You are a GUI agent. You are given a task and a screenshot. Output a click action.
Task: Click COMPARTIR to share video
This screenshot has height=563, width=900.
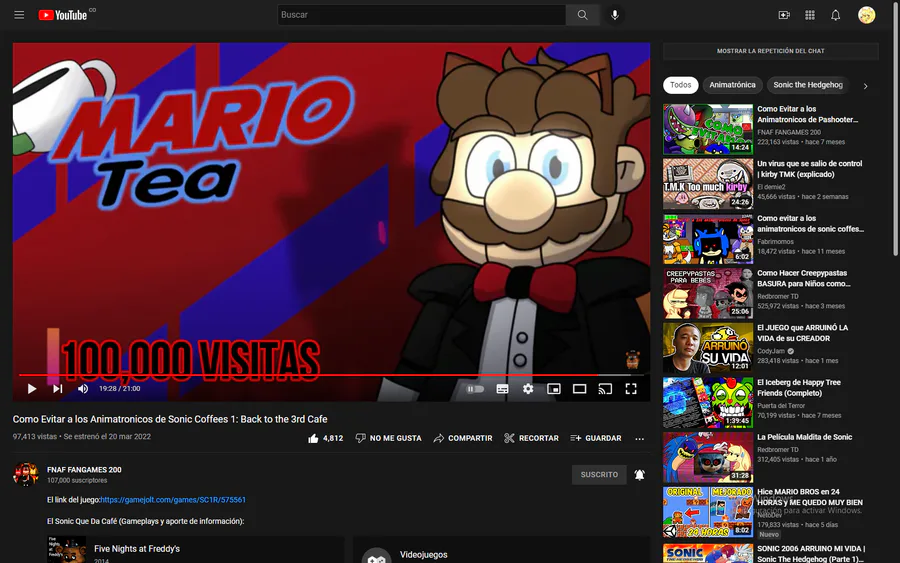(463, 438)
